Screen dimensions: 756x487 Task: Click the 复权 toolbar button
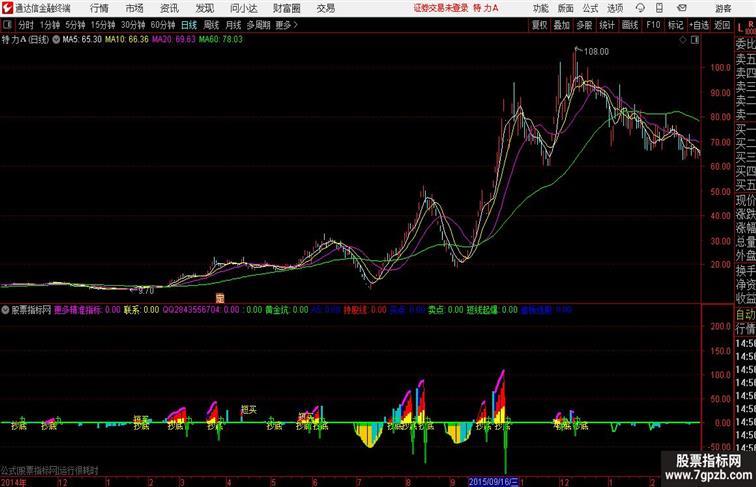pos(540,25)
